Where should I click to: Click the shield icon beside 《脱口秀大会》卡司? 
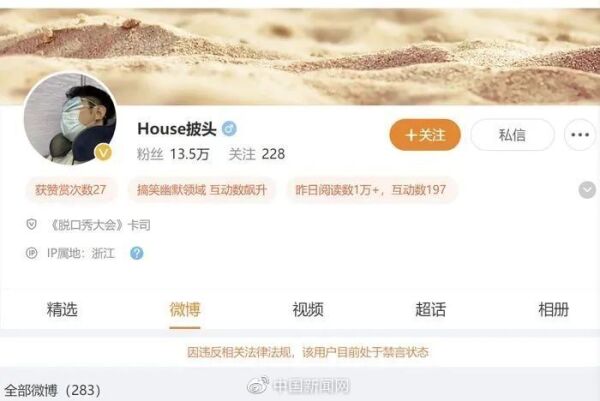31,224
